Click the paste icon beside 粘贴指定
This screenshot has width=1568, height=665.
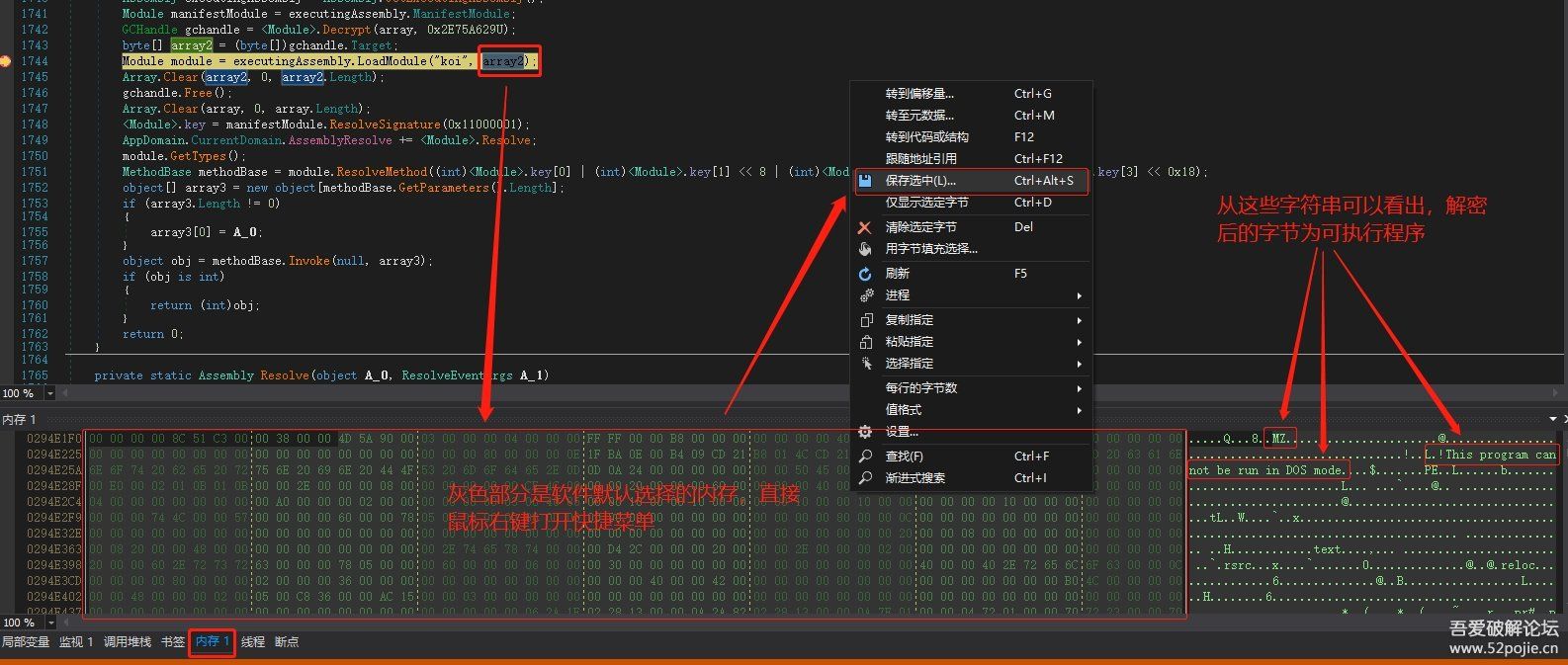(x=865, y=342)
